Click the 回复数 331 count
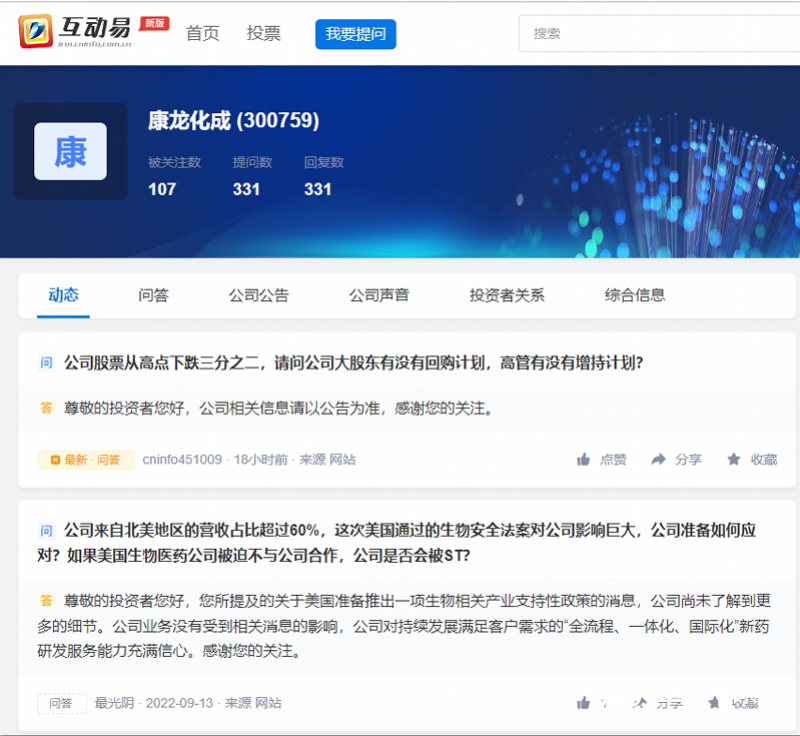This screenshot has height=736, width=800. [x=323, y=176]
